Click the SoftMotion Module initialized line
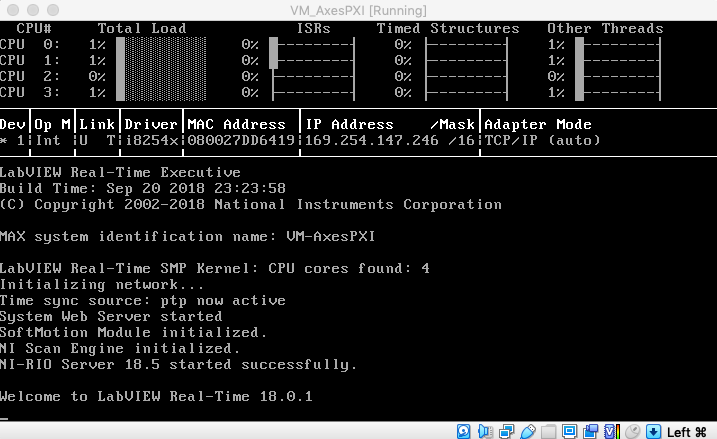The width and height of the screenshot is (717, 439). (x=134, y=332)
